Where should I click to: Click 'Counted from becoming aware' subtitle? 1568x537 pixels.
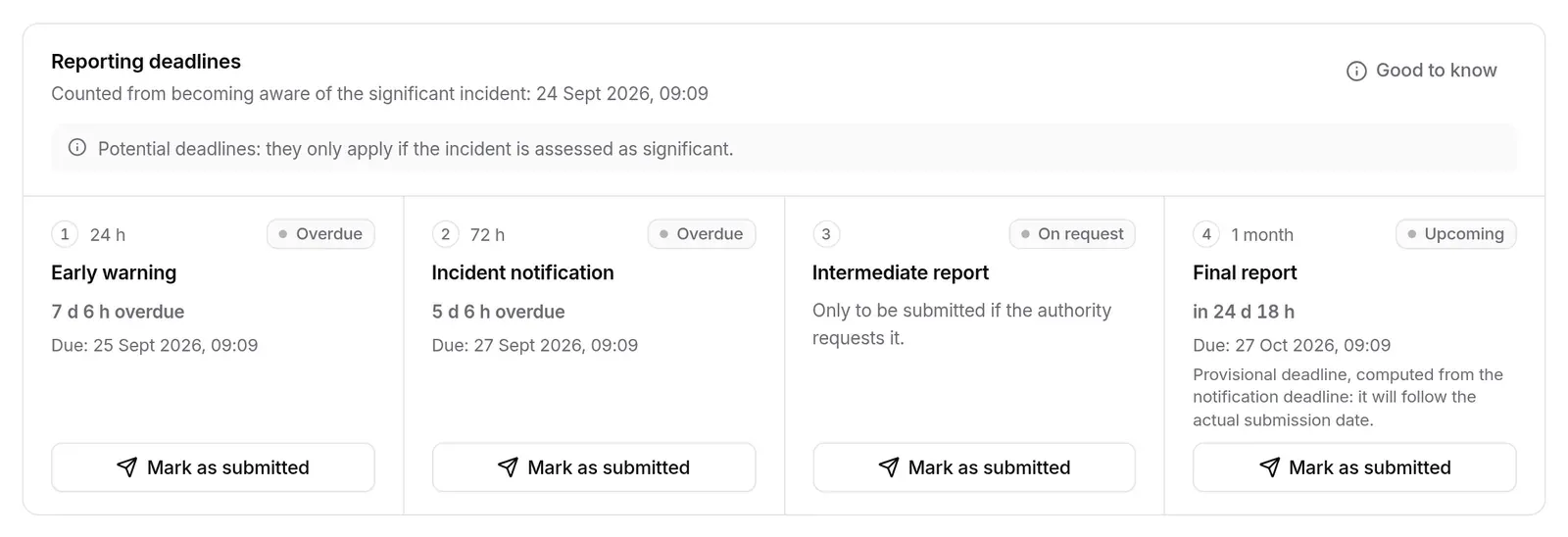click(x=379, y=94)
